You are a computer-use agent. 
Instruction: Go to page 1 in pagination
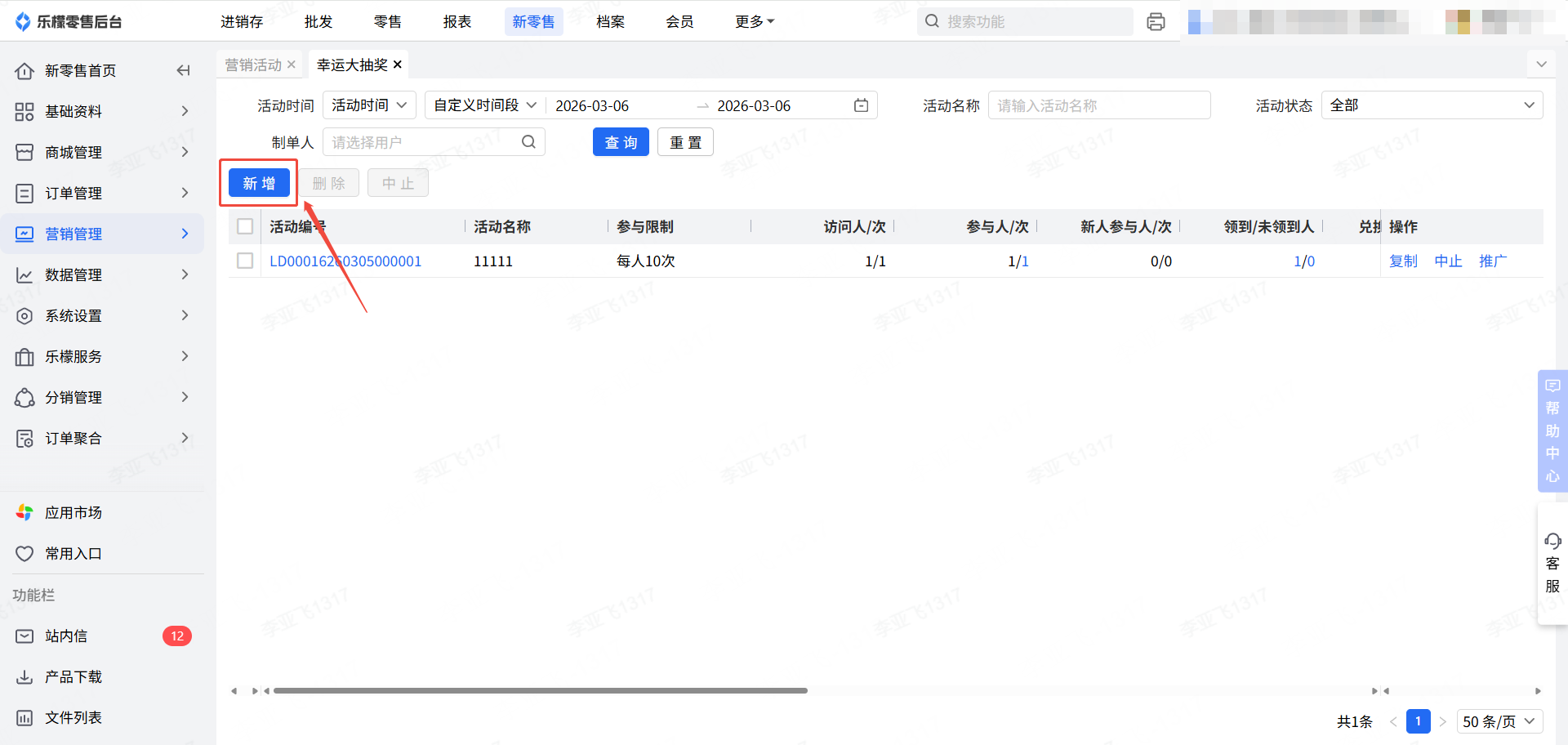[x=1419, y=721]
